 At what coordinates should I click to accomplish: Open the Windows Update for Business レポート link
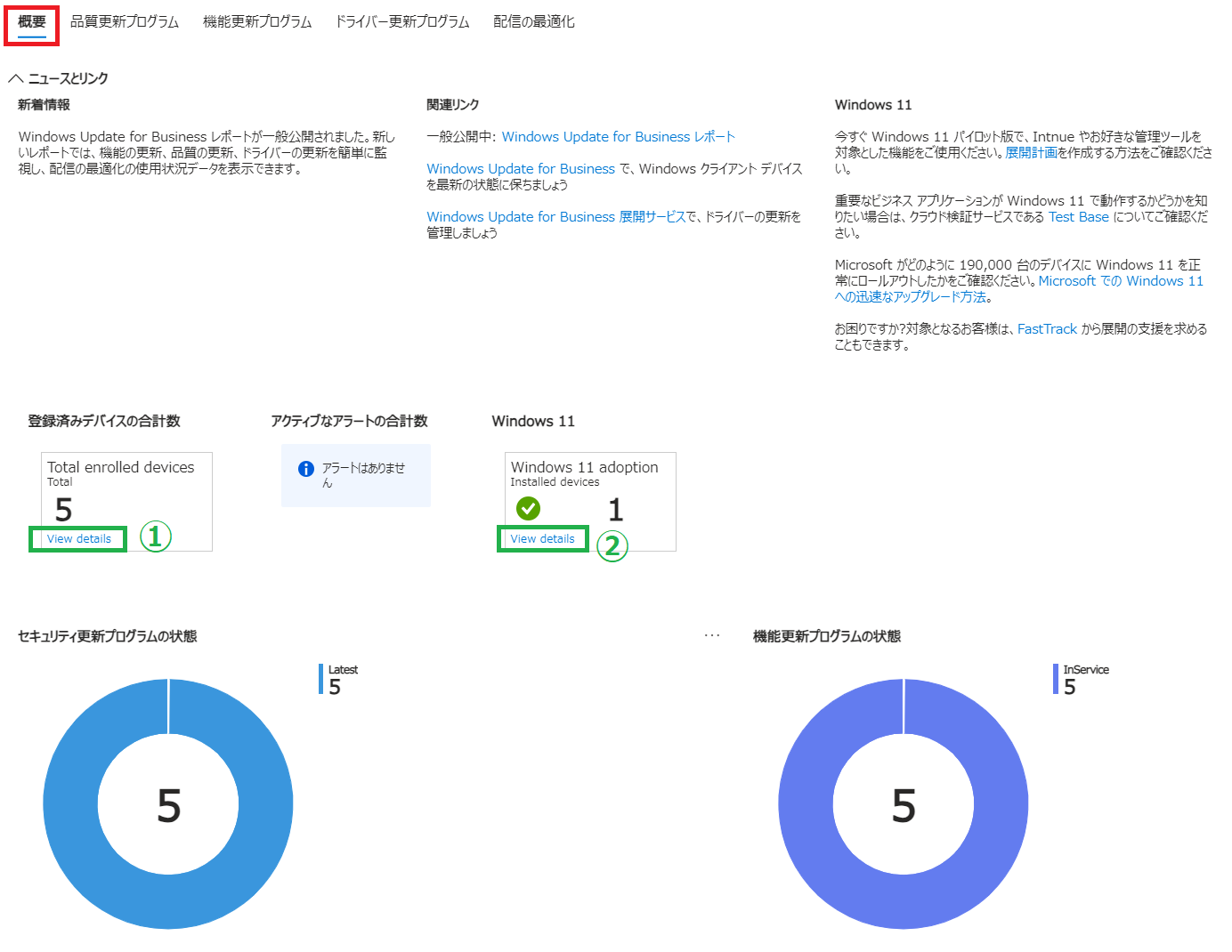619,137
